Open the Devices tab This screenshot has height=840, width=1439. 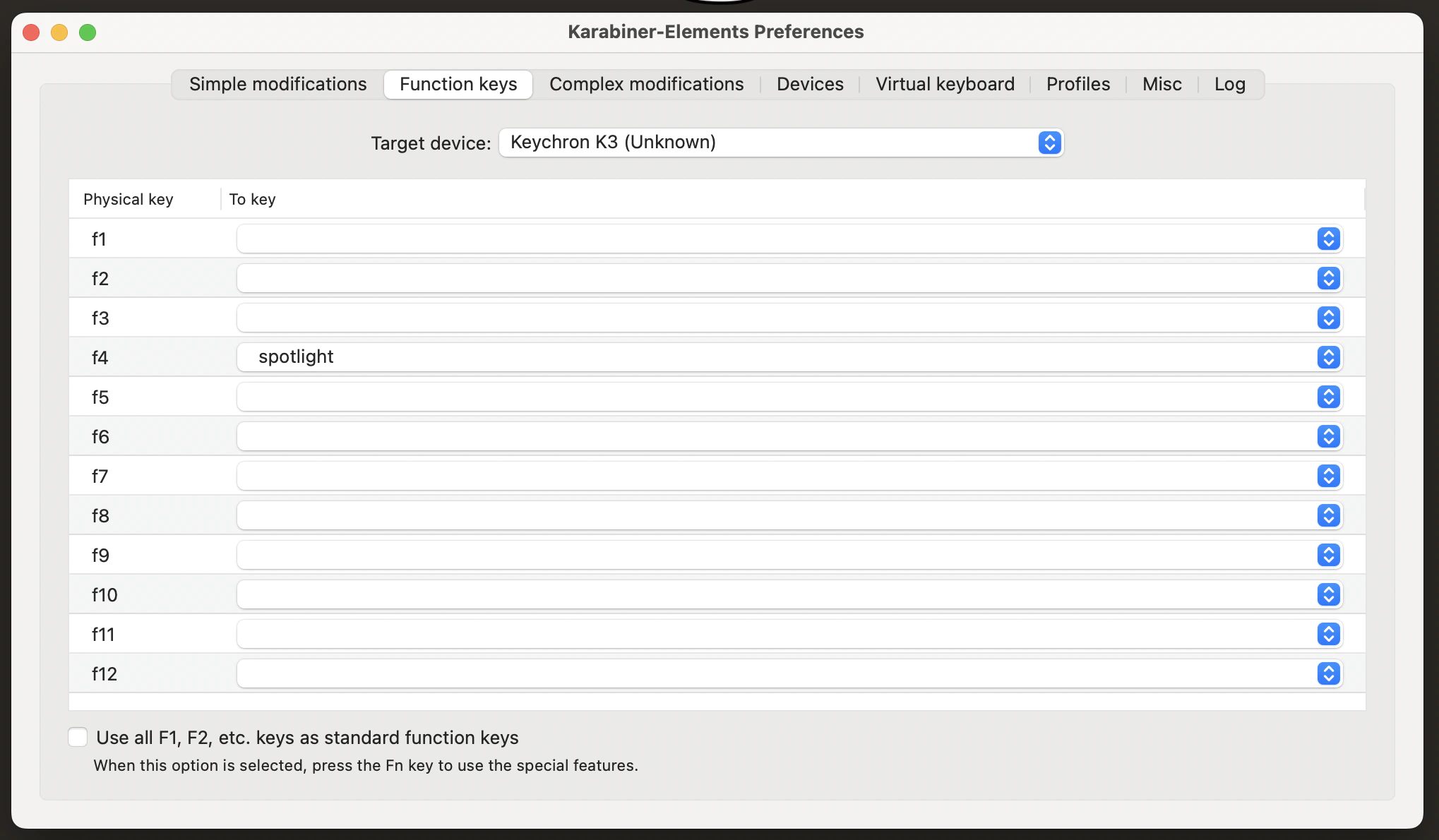click(x=810, y=84)
